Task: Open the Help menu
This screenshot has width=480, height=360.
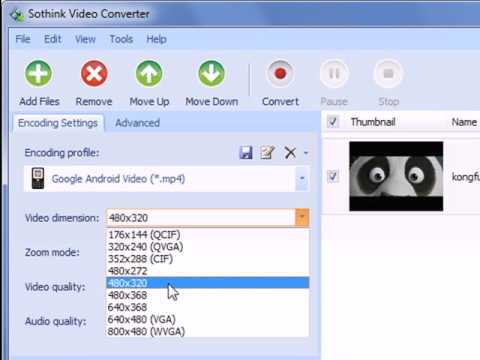Action: click(x=156, y=39)
